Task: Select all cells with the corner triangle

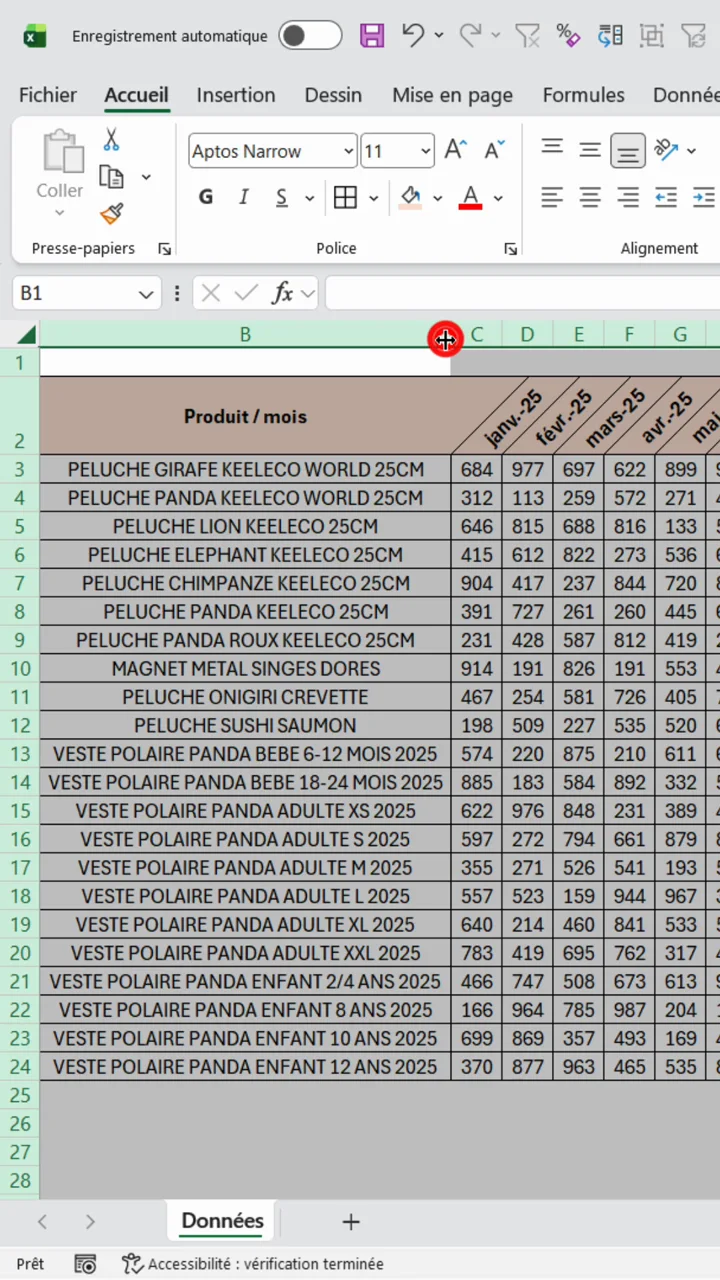Action: pyautogui.click(x=26, y=334)
